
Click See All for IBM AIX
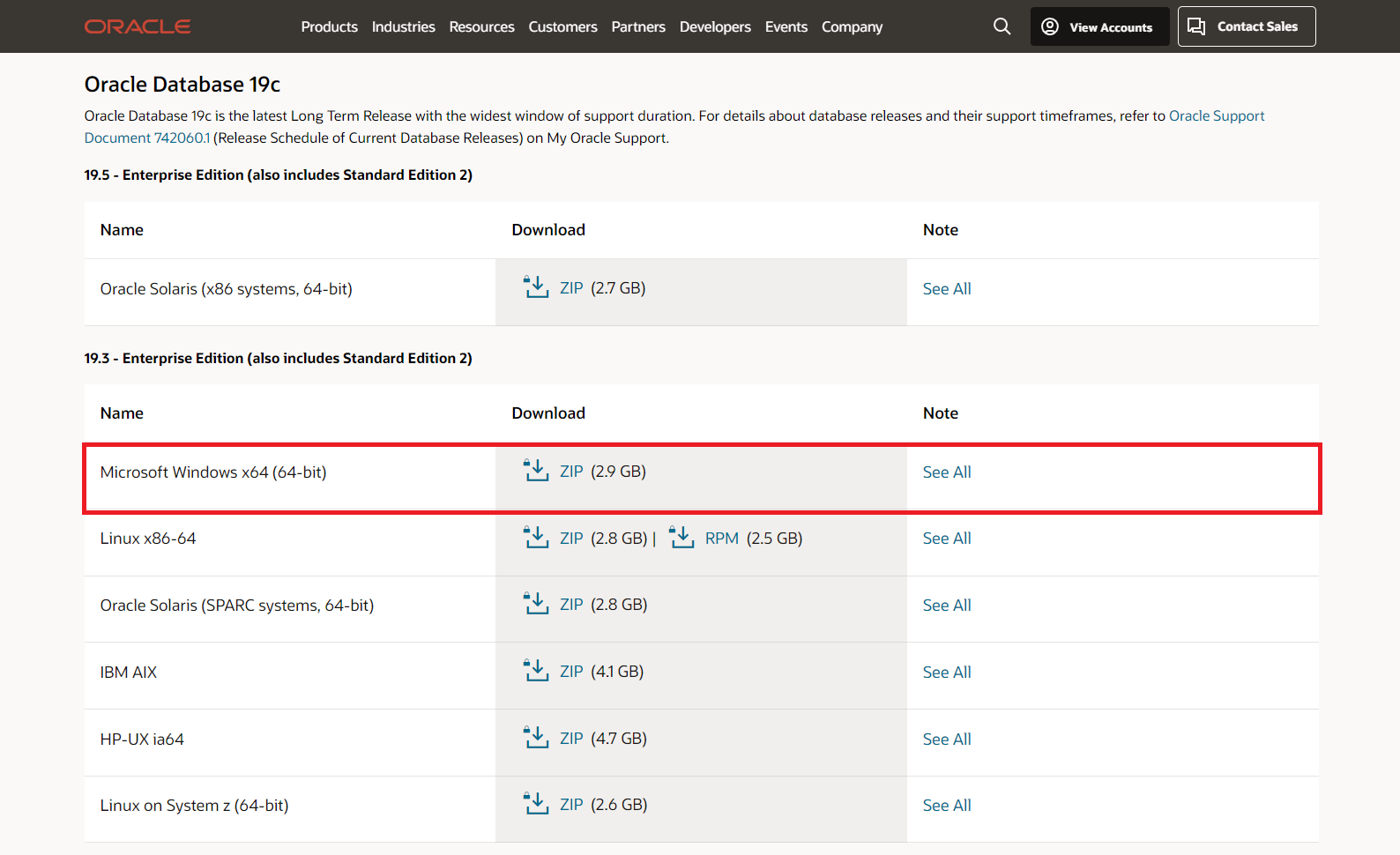947,673
